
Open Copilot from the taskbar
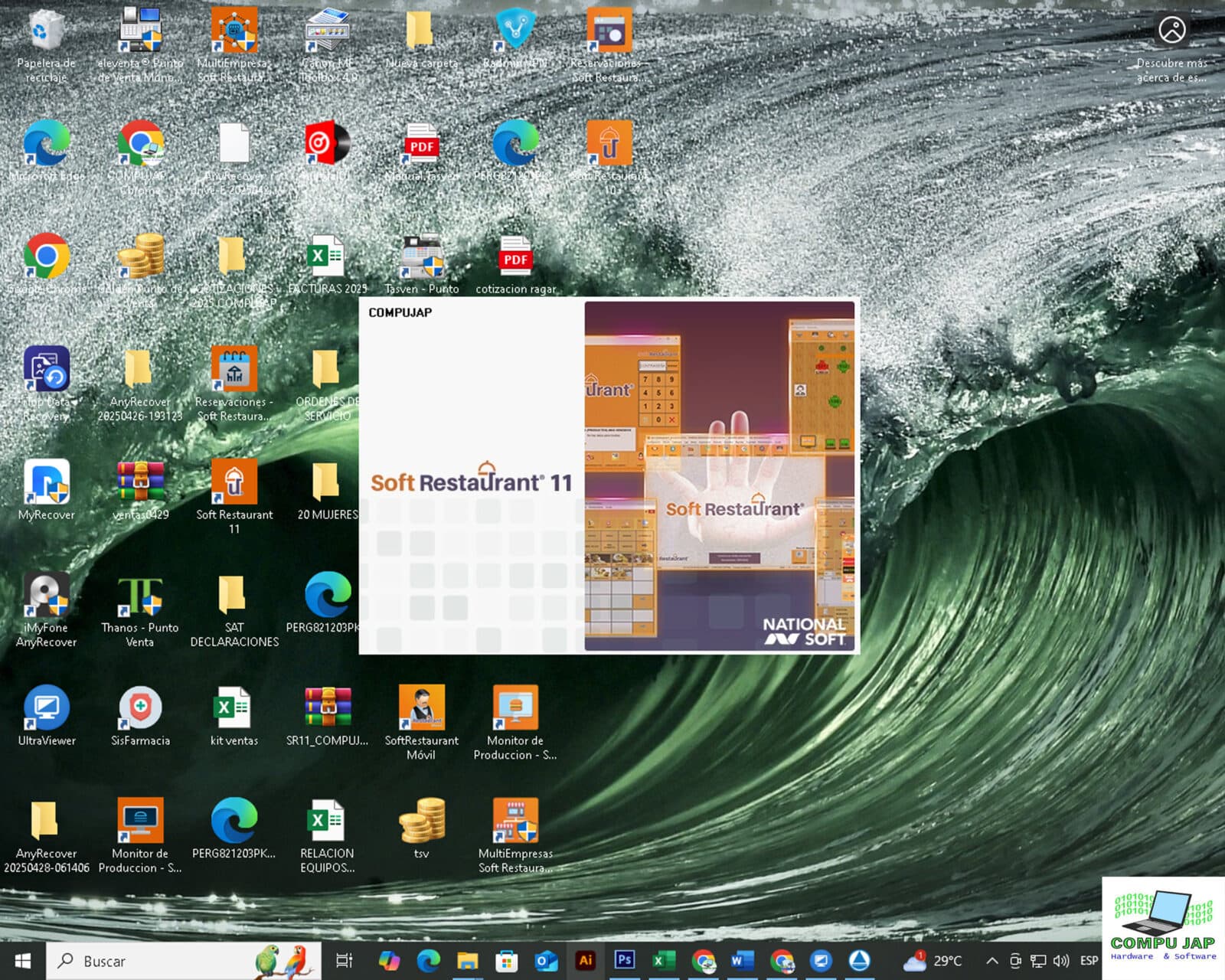pyautogui.click(x=389, y=960)
